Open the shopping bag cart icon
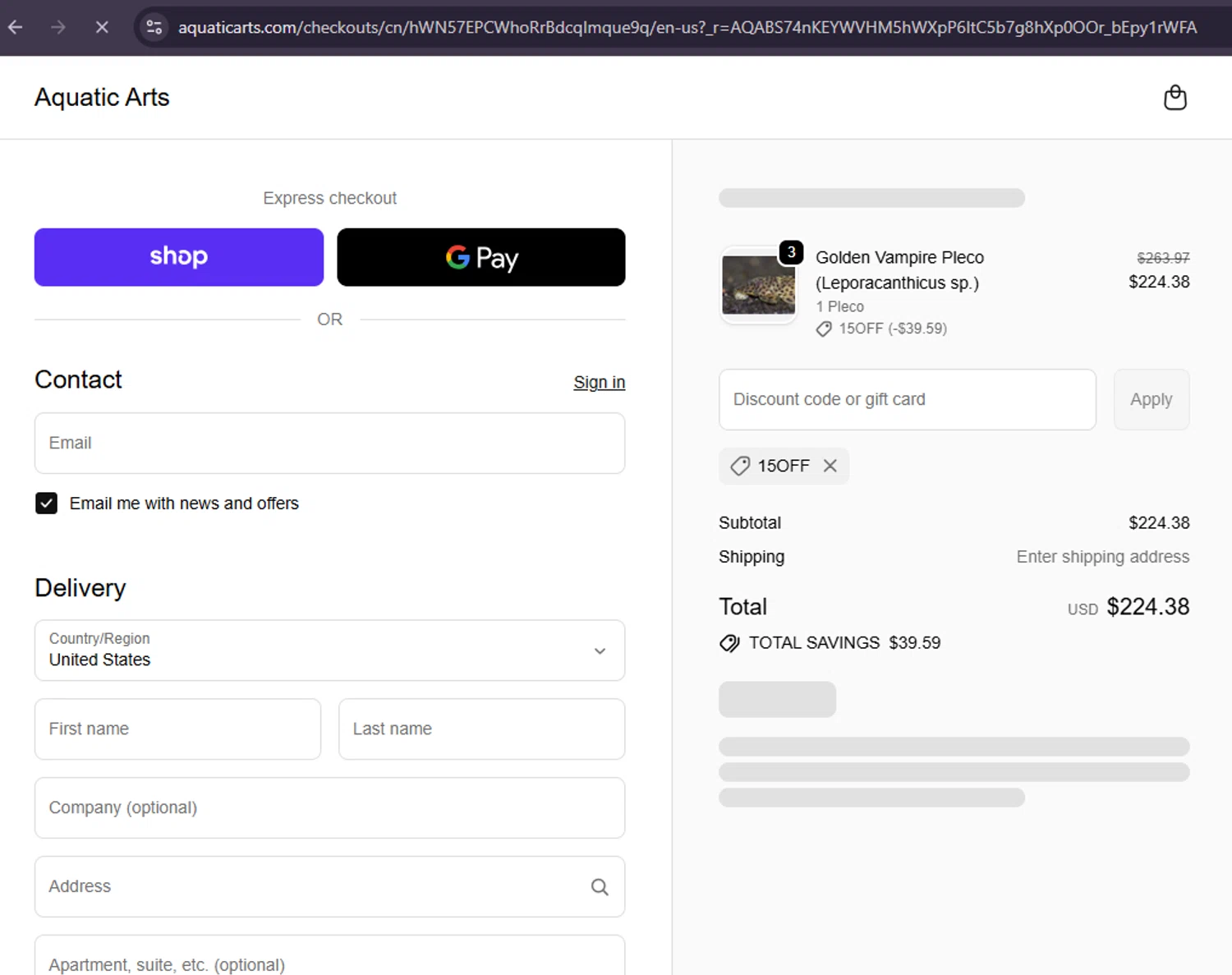The height and width of the screenshot is (975, 1232). pyautogui.click(x=1175, y=97)
